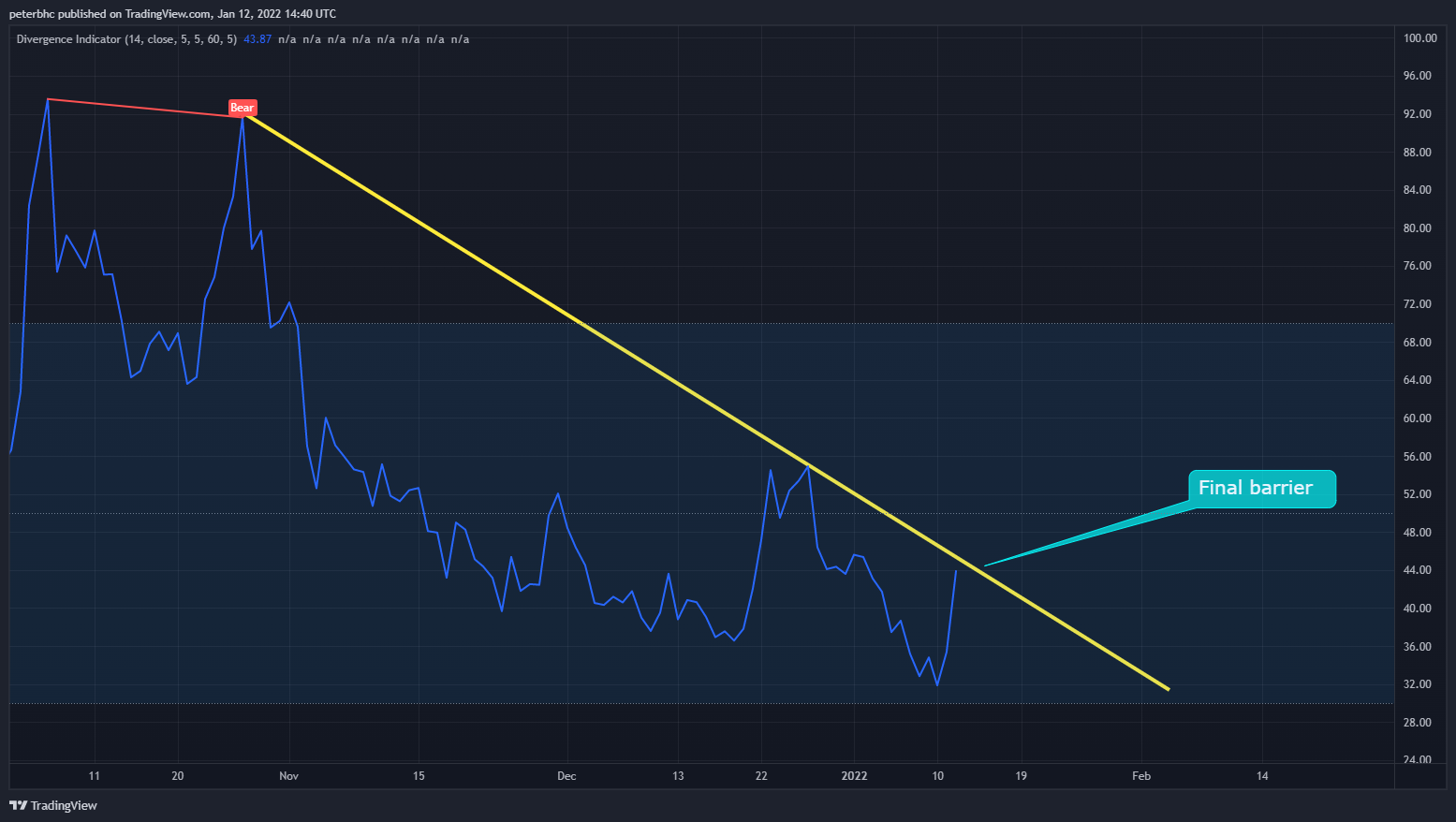
Task: Click the 52.00 price scale label
Action: tap(1417, 494)
